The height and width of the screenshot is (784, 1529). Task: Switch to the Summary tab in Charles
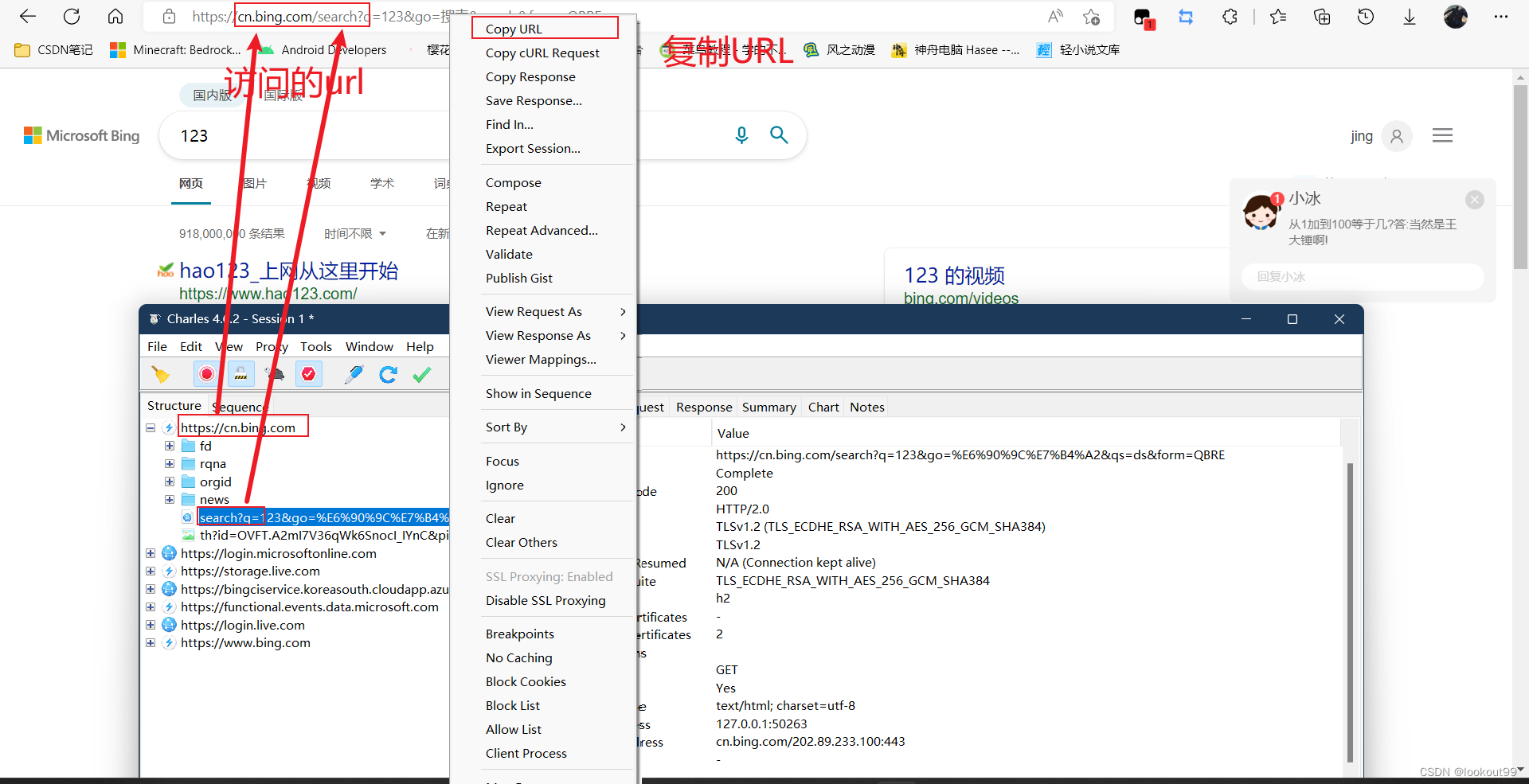(769, 407)
